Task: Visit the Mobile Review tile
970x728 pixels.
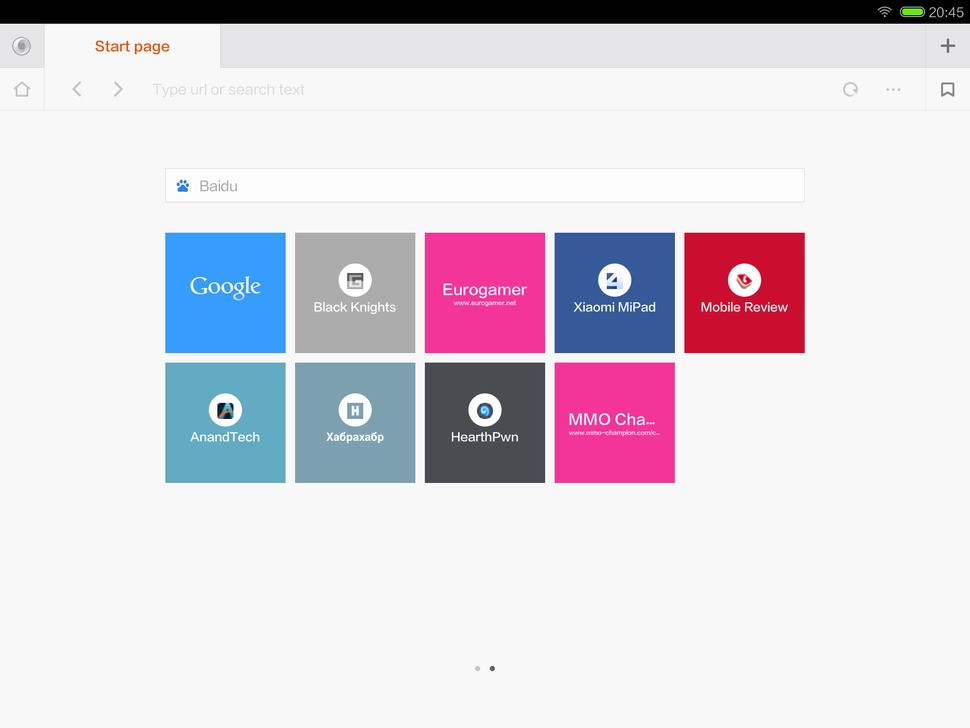Action: point(744,293)
